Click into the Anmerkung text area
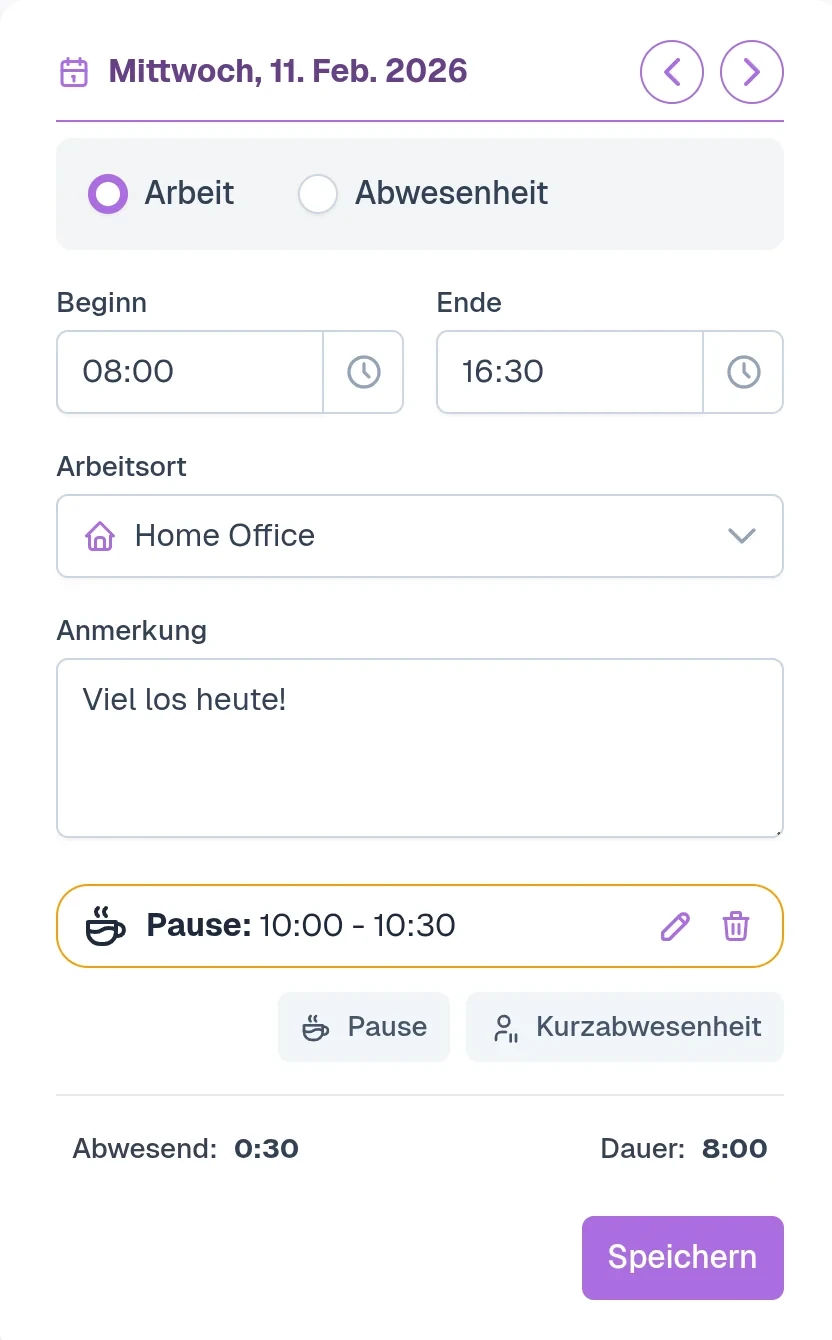 click(420, 760)
